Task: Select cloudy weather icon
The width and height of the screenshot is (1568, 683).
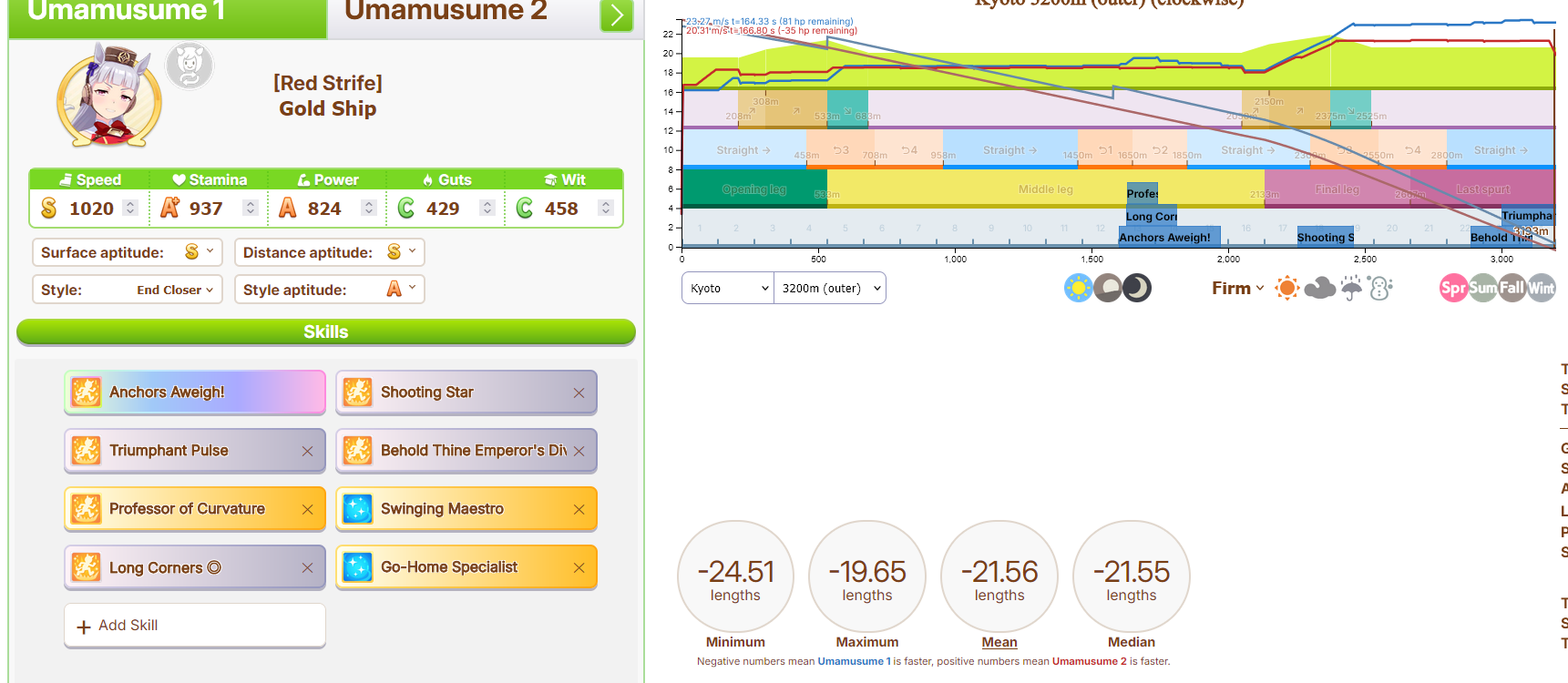Action: pos(1319,289)
